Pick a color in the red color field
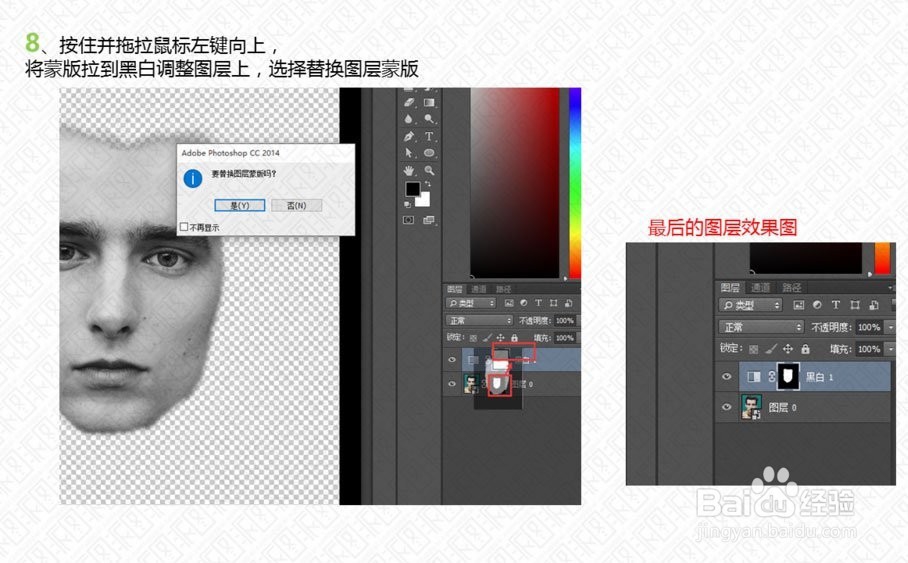 coord(515,182)
